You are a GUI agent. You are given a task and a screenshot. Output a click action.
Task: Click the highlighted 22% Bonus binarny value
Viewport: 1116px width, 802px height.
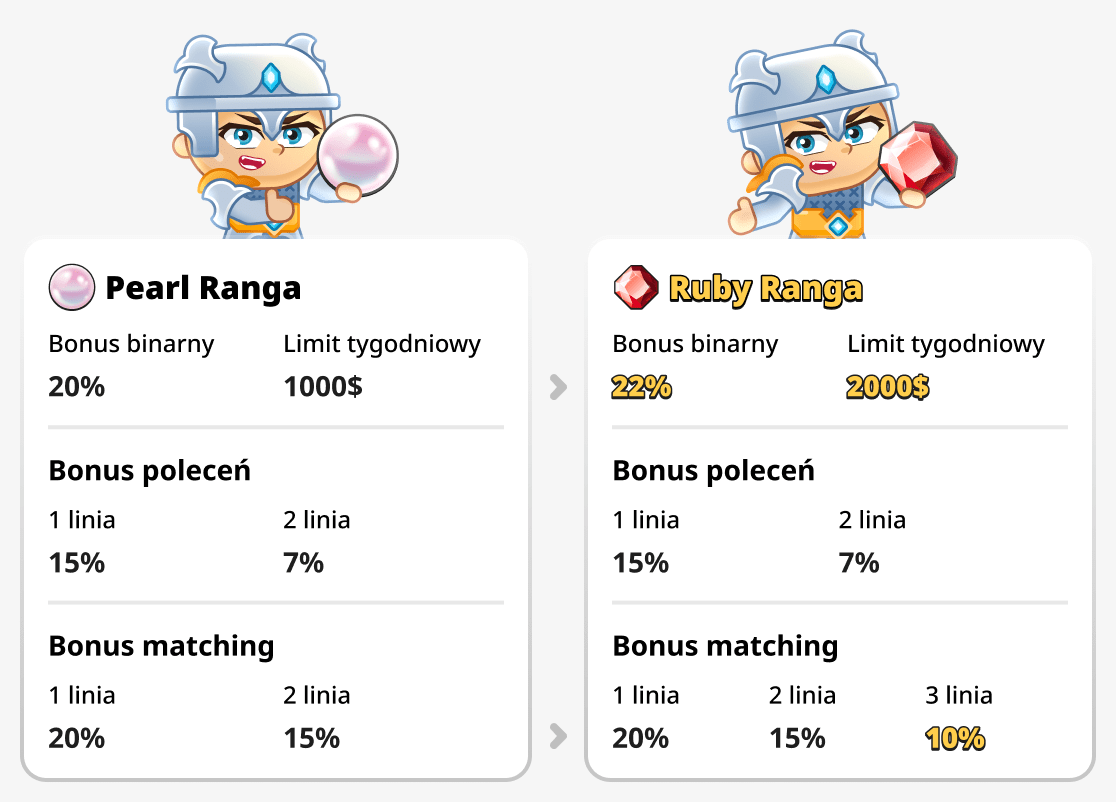[x=641, y=387]
